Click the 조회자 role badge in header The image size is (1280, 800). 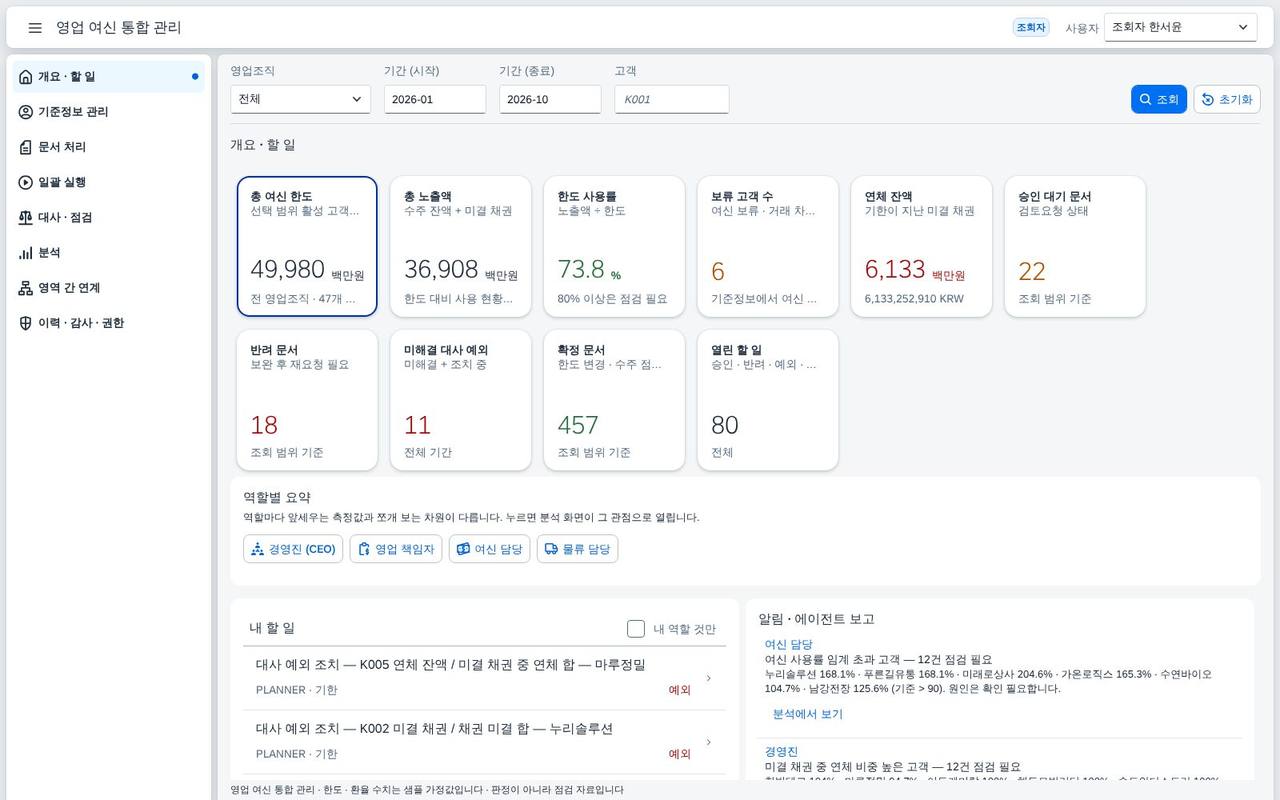1031,28
